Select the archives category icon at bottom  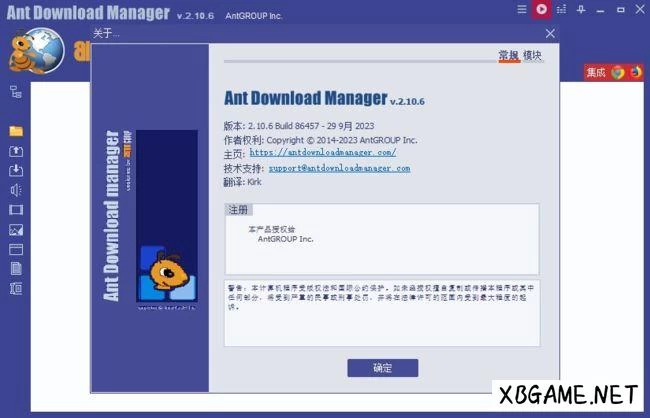tap(15, 289)
